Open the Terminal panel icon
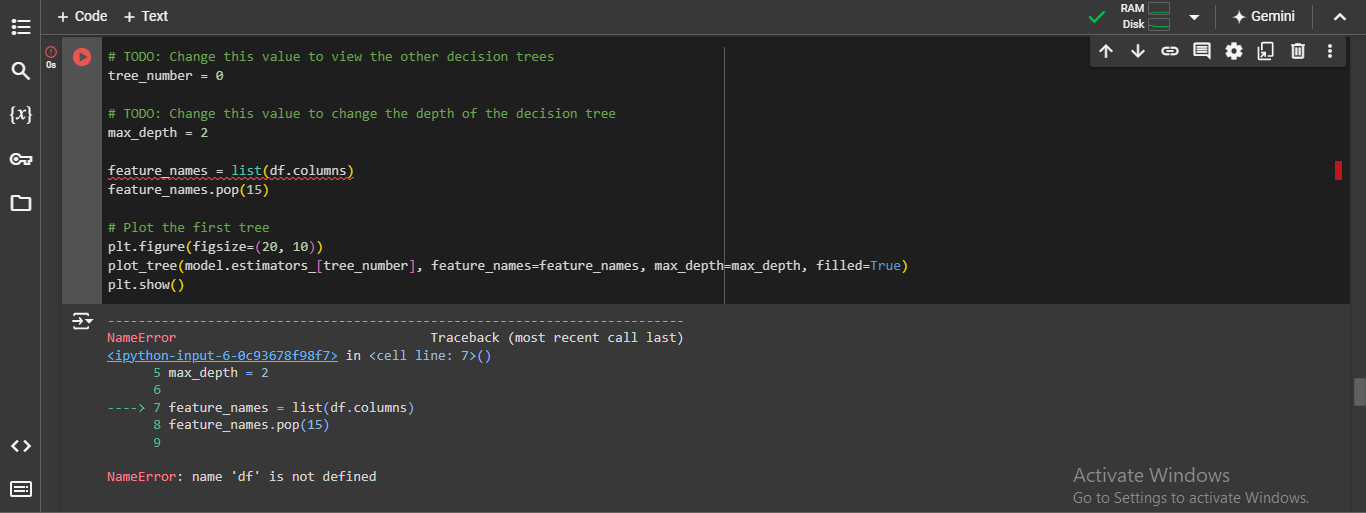1366x513 pixels. point(20,489)
